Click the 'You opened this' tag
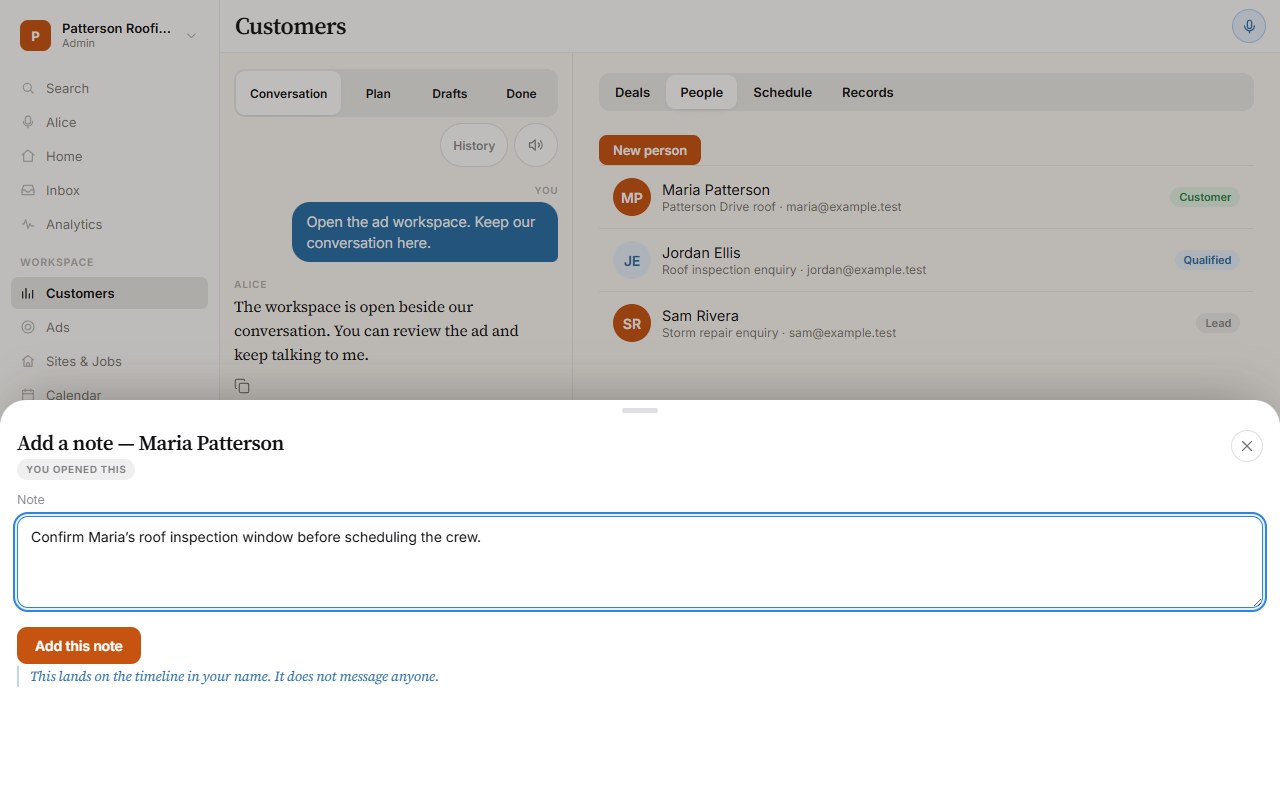The height and width of the screenshot is (800, 1280). coord(76,469)
